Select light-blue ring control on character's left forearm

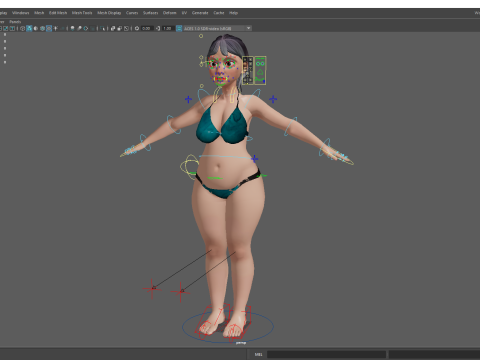325,147
